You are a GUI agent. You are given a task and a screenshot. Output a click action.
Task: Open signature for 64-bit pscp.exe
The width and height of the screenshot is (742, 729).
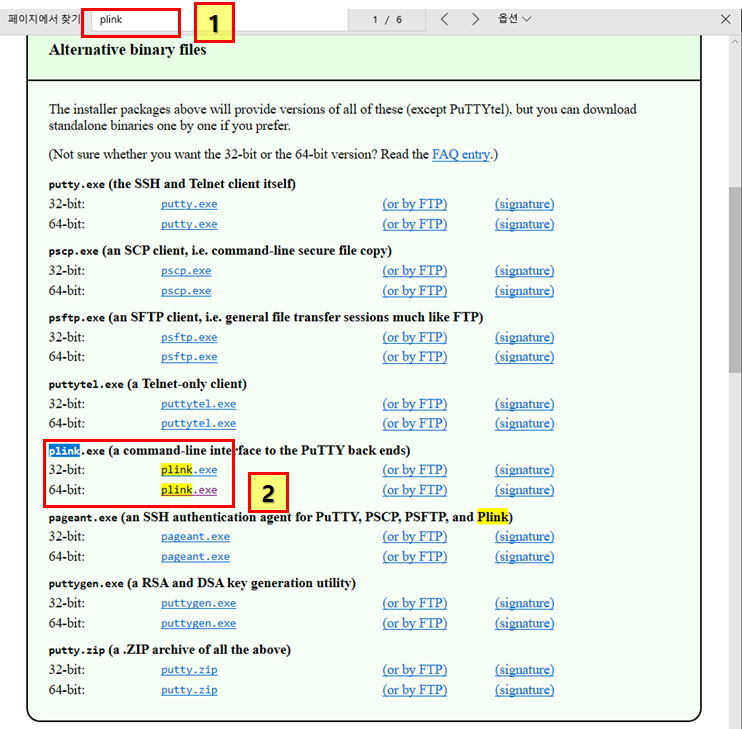click(524, 290)
